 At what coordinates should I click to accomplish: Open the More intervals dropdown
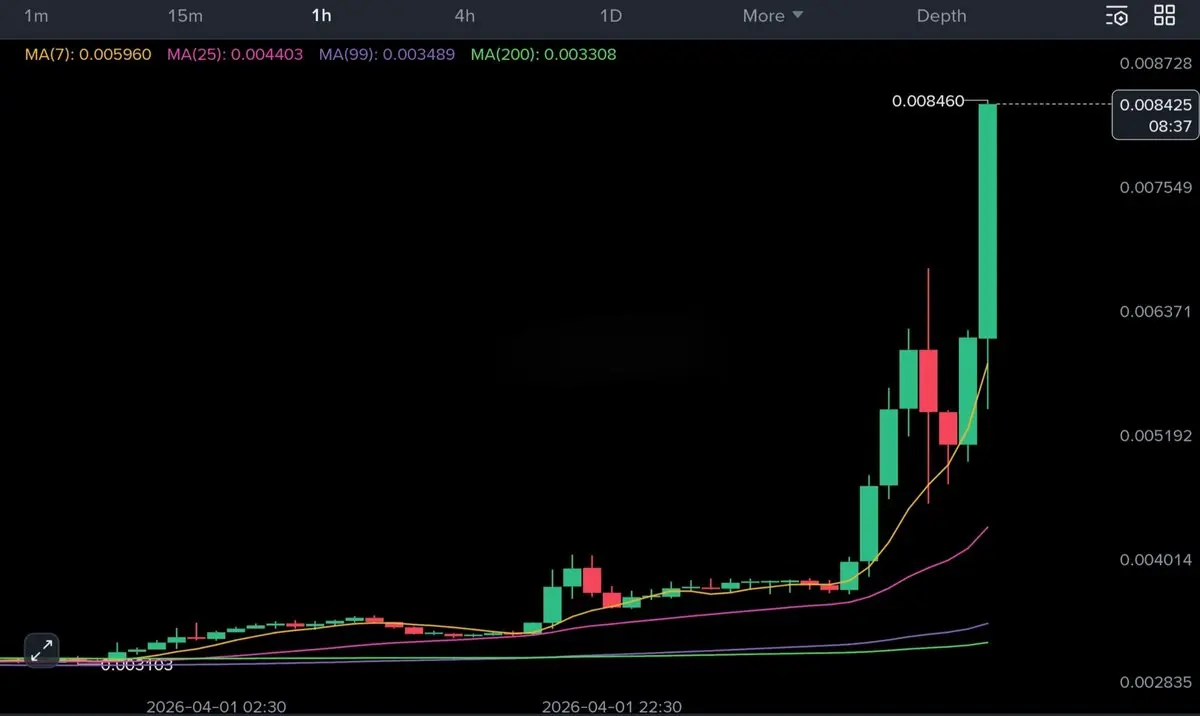(x=772, y=15)
